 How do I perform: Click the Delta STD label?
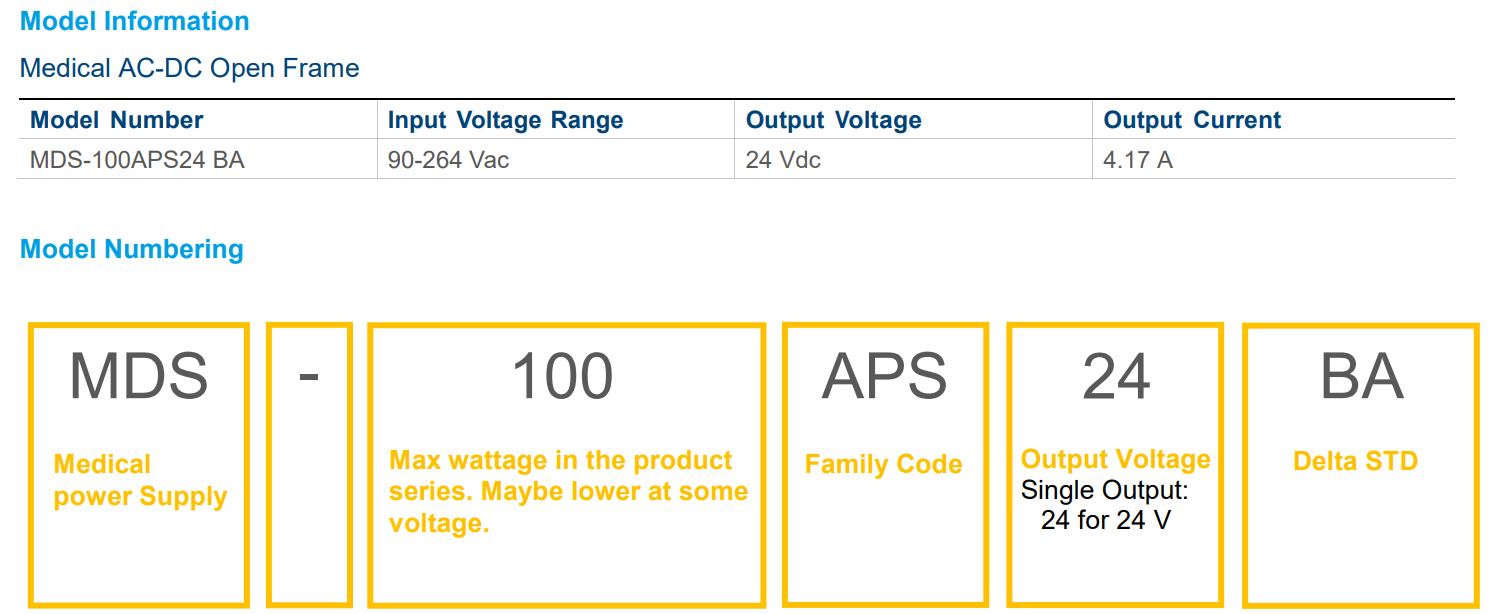[1355, 461]
